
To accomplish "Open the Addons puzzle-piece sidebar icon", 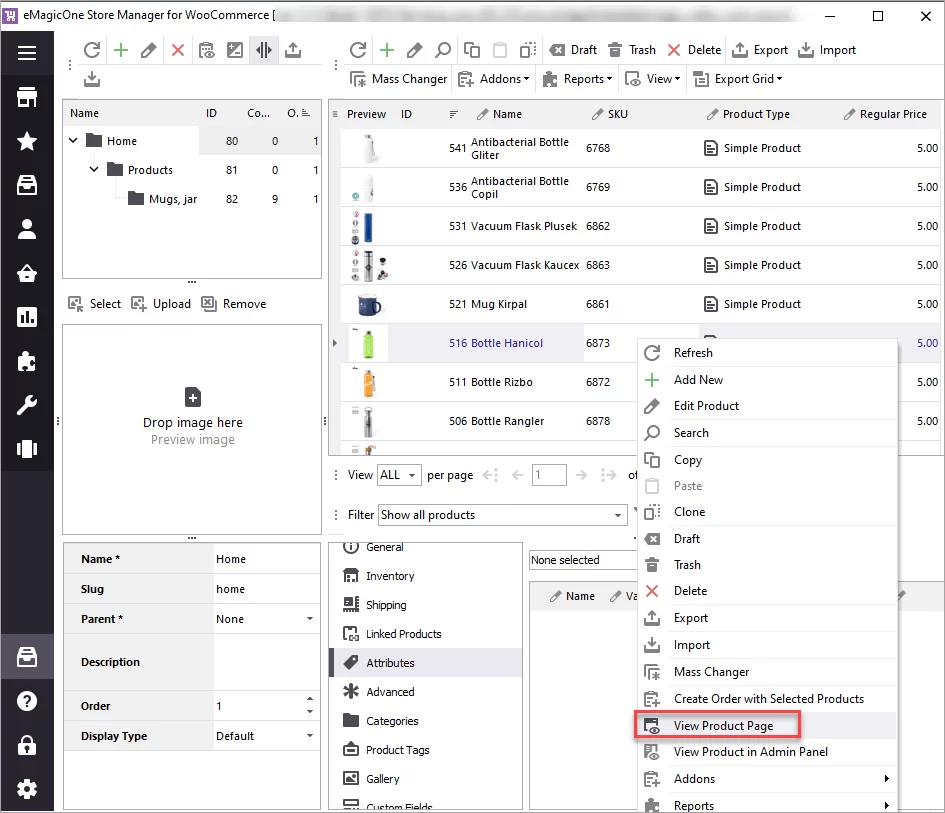I will click(x=27, y=361).
